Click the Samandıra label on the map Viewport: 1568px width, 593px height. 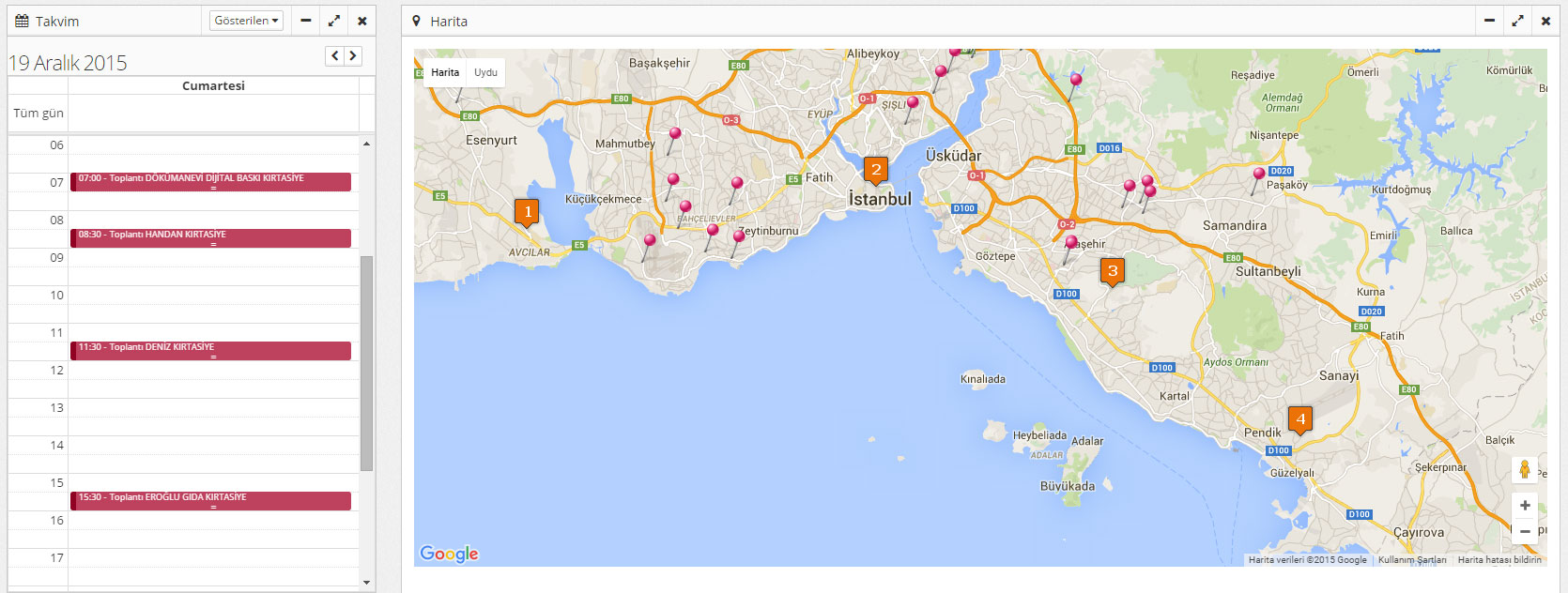pyautogui.click(x=1235, y=225)
